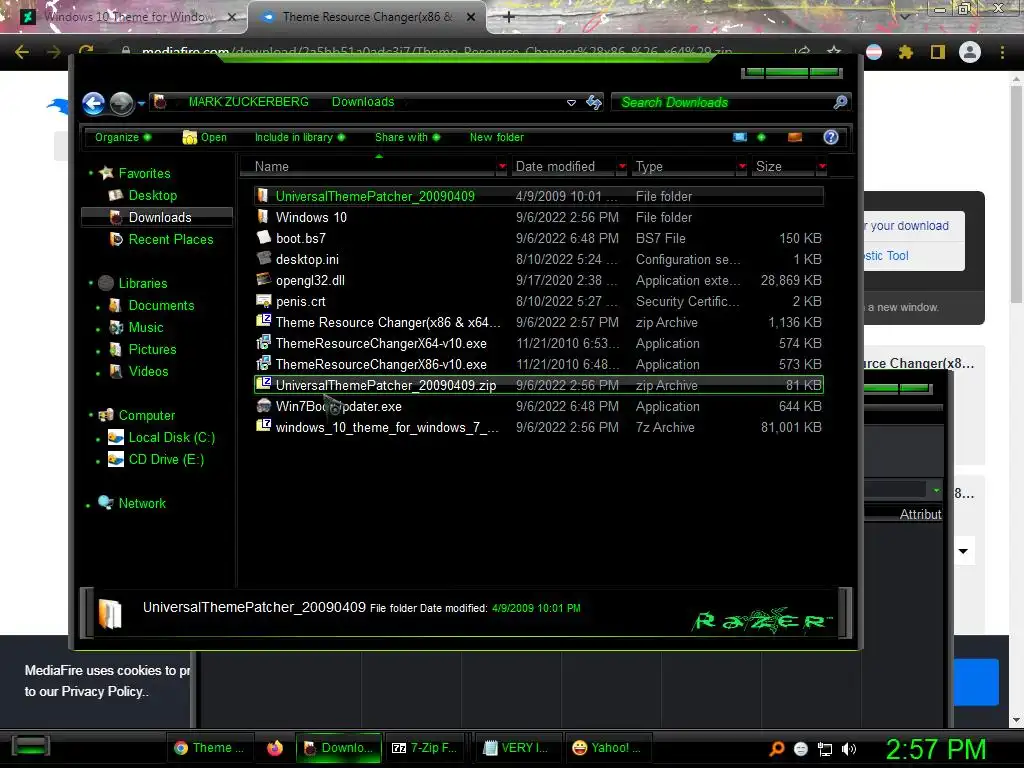
Task: Click the 2:57 PM taskbar clock
Action: click(x=936, y=749)
